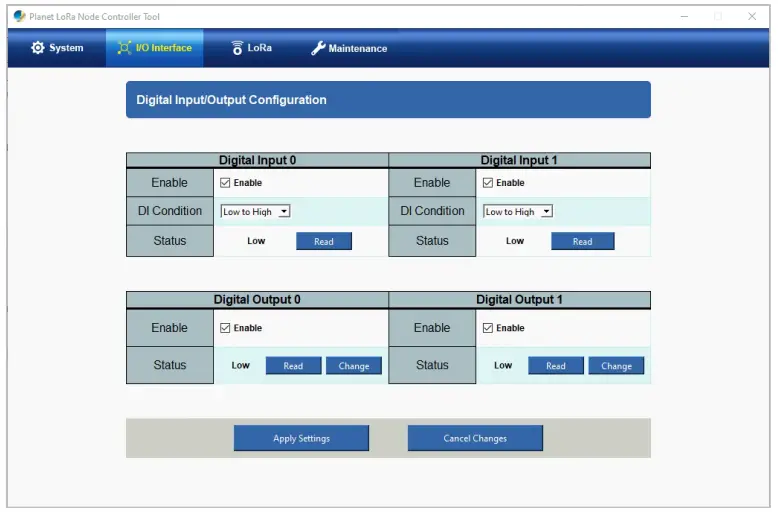Image resolution: width=778 pixels, height=515 pixels.
Task: Read status of Digital Output 0
Action: click(x=293, y=366)
